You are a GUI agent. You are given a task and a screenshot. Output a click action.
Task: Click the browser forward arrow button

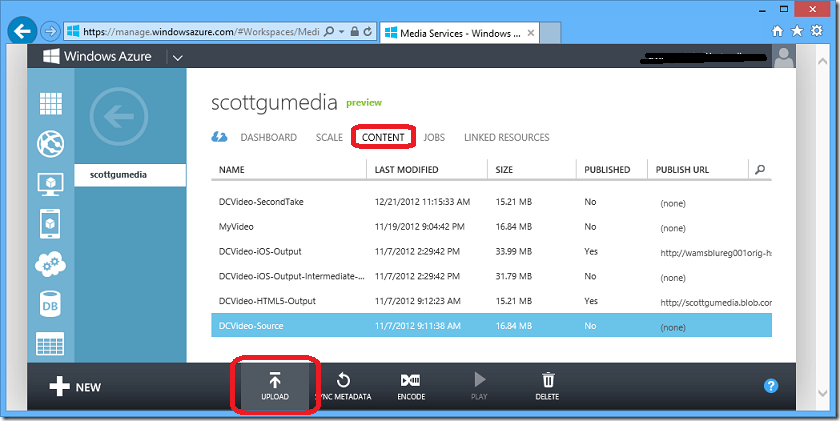50,32
